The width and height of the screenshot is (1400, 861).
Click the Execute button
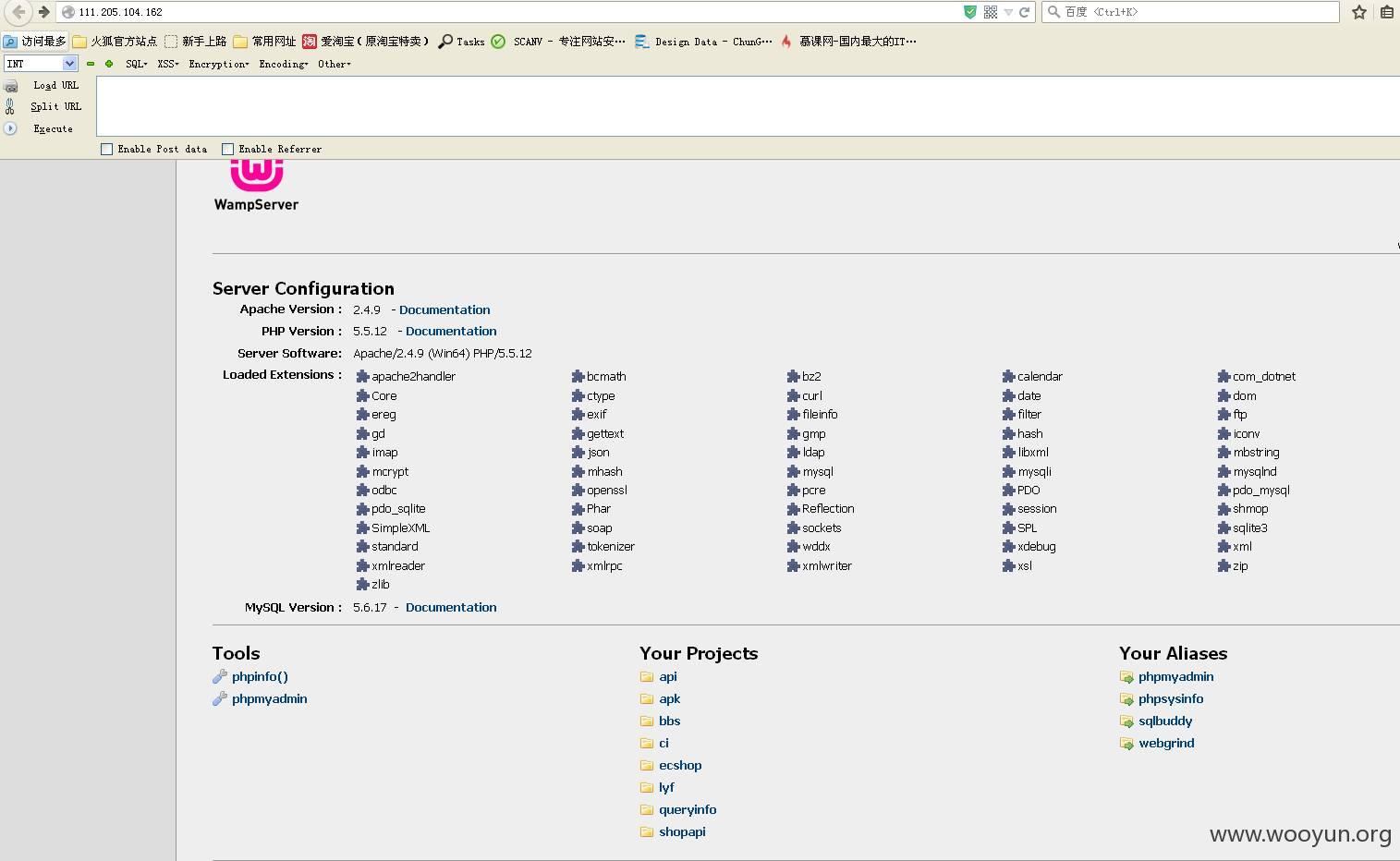53,129
